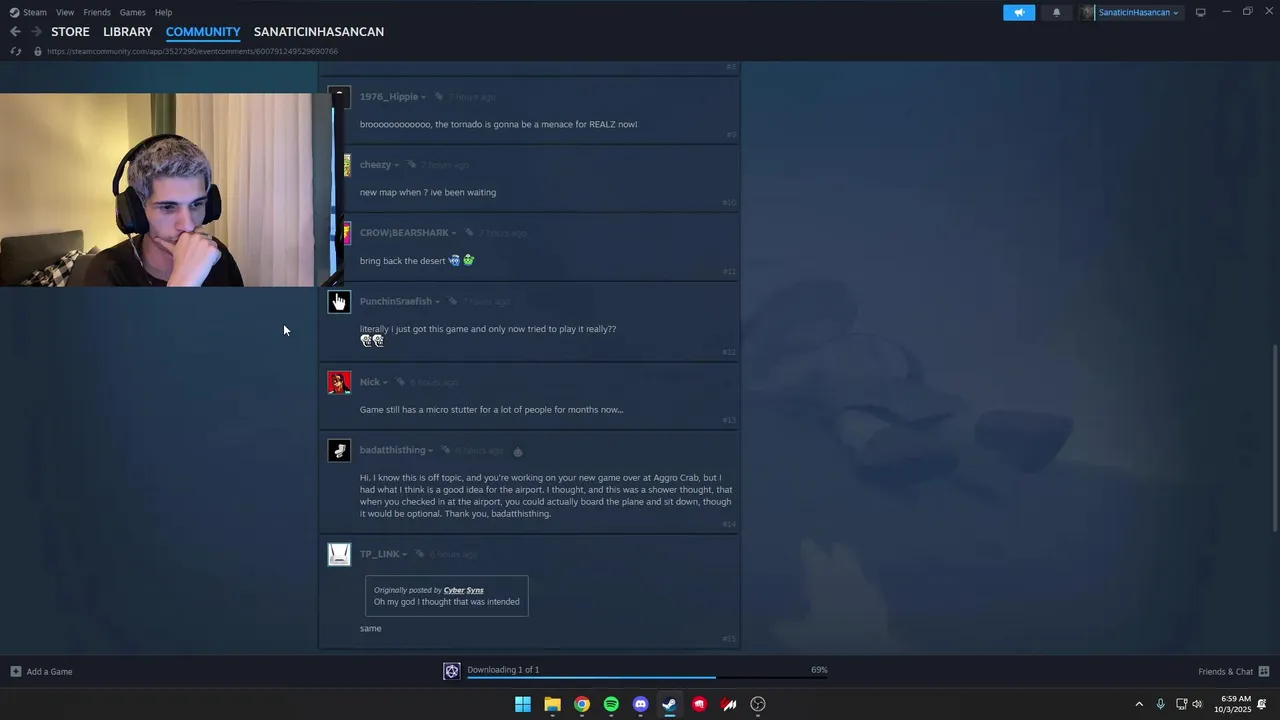Image resolution: width=1280 pixels, height=720 pixels.
Task: Open File Explorer from taskbar
Action: click(552, 704)
